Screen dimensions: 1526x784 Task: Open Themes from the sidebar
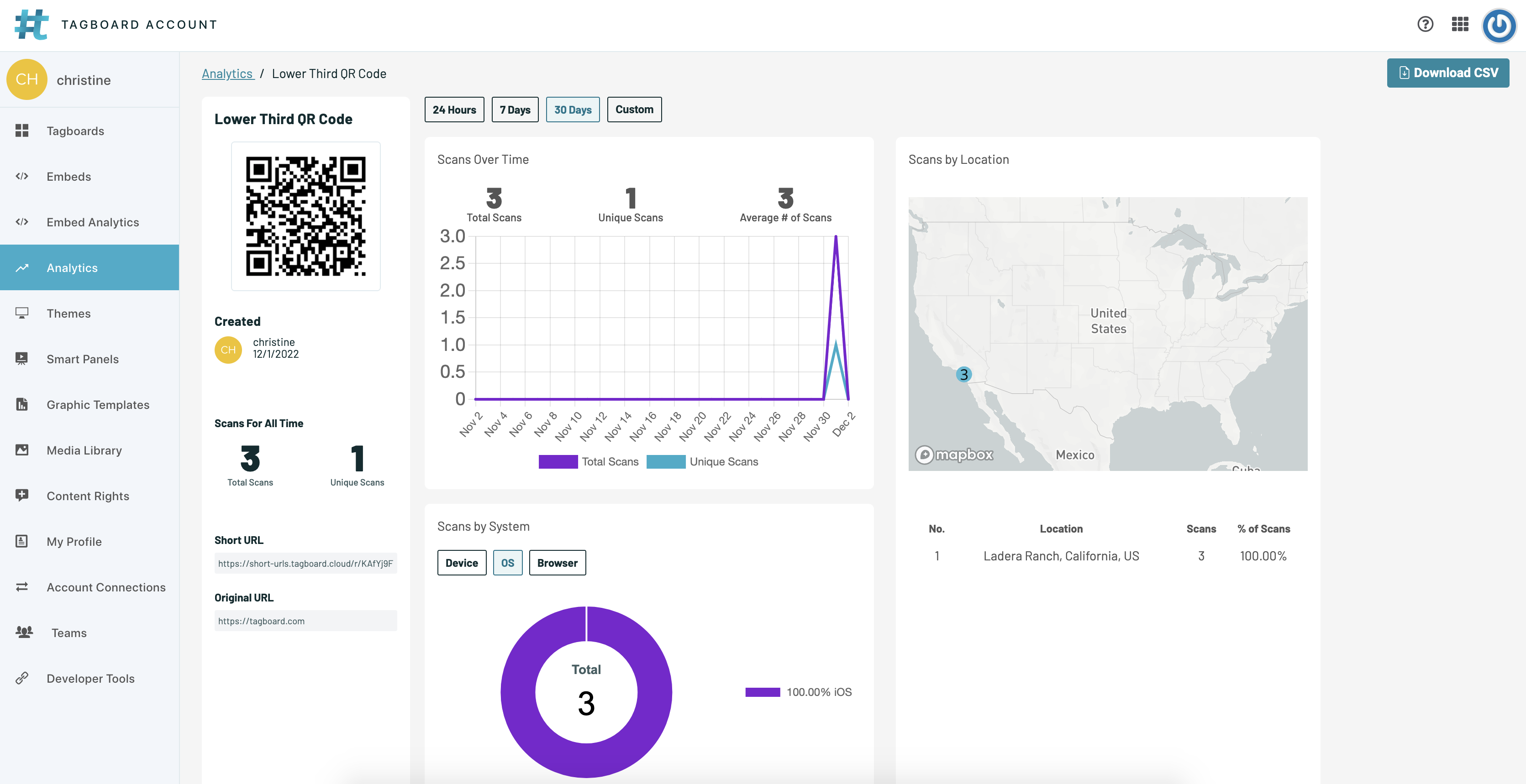coord(89,313)
